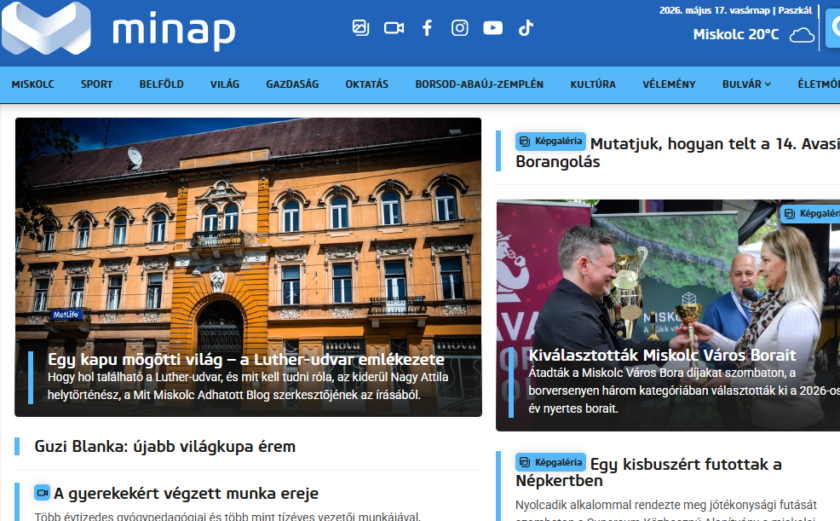Click the excerpt 'Több évtizedes gyógypedagógiai' text
The width and height of the screenshot is (840, 521).
[228, 516]
